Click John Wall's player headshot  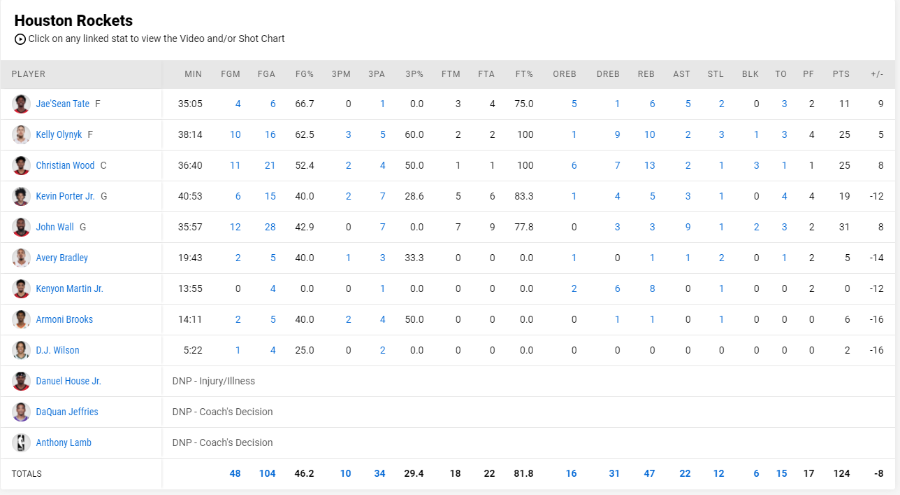tap(21, 227)
